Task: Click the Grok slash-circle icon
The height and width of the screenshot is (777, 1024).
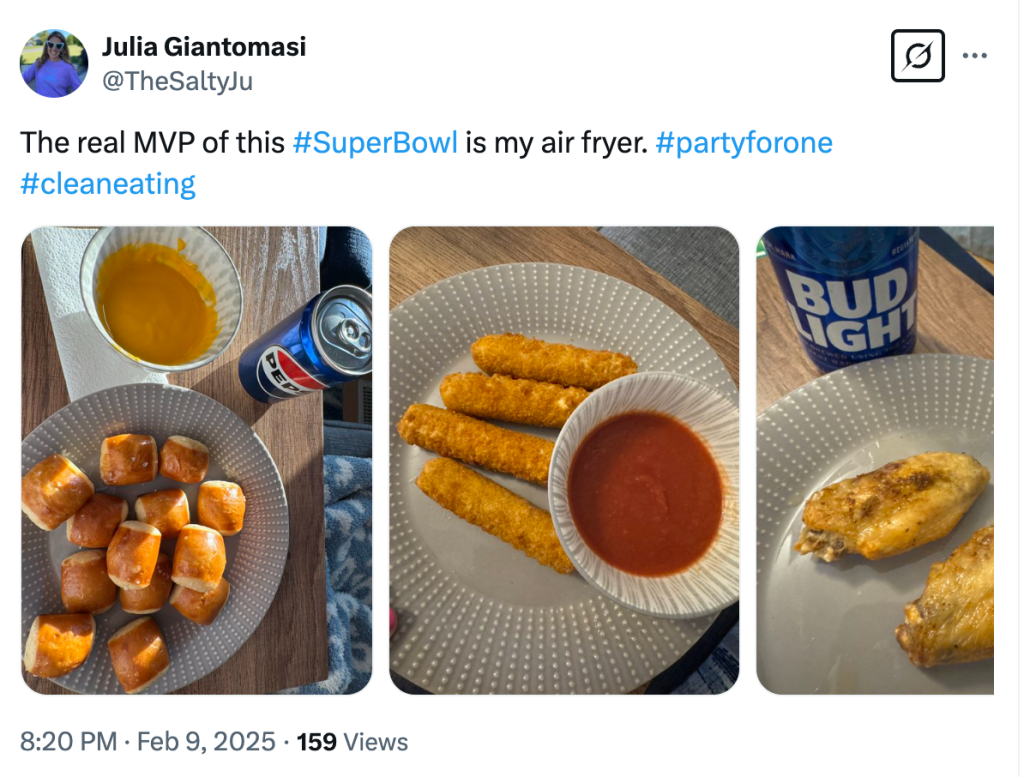Action: pos(917,56)
